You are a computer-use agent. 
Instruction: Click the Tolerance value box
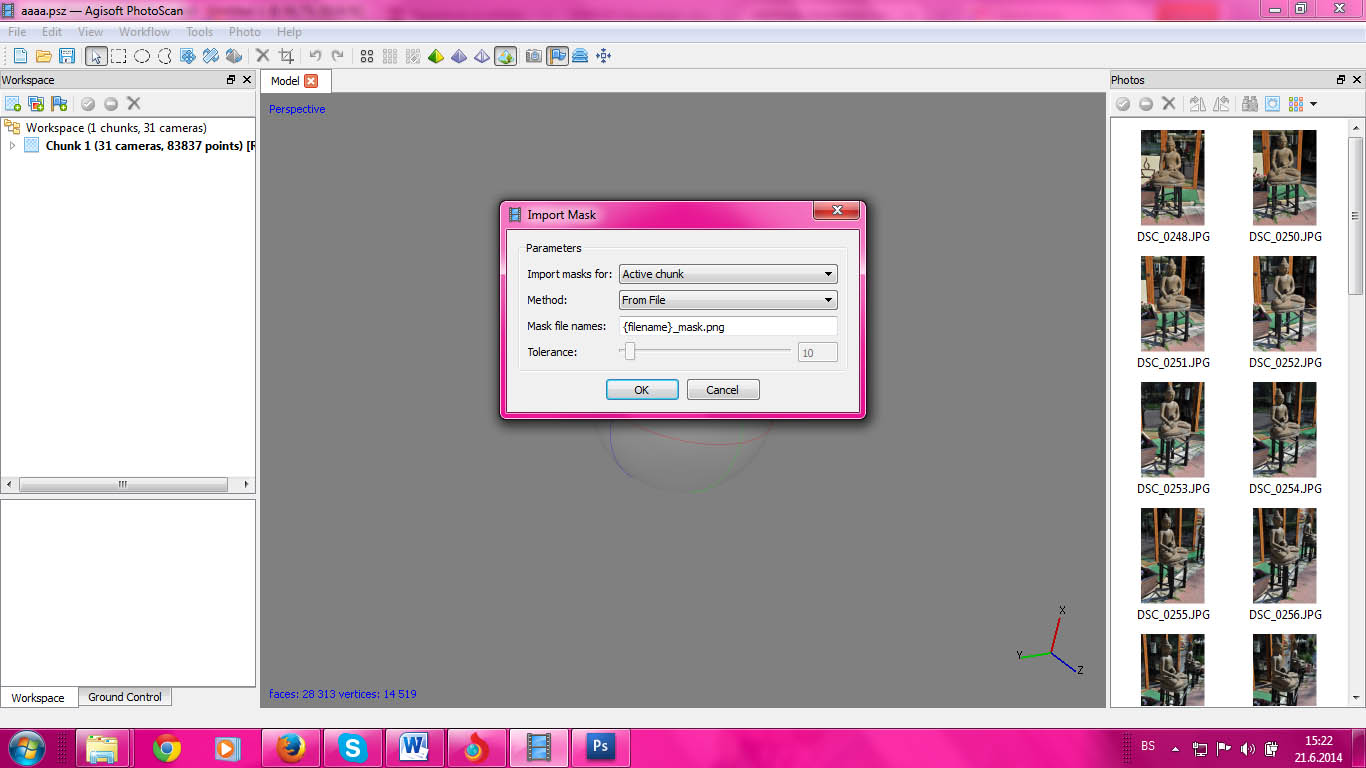[x=817, y=352]
